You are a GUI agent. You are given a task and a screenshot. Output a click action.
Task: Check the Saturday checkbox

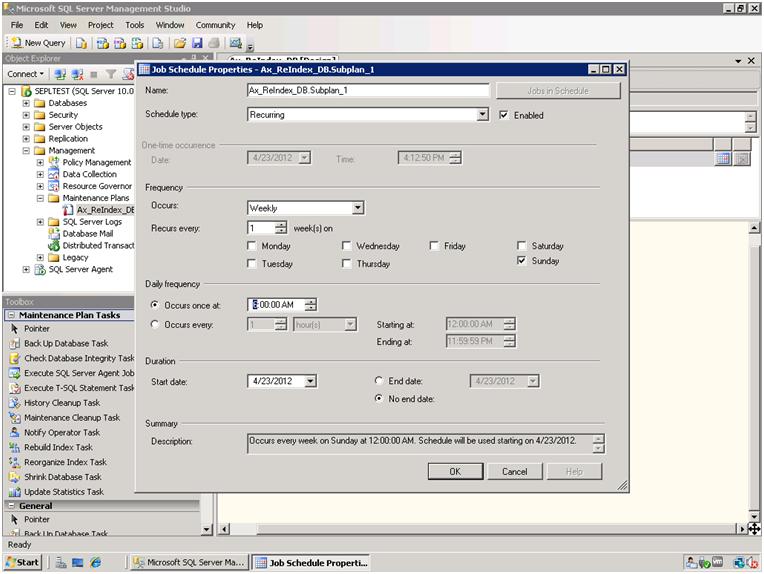coord(521,246)
